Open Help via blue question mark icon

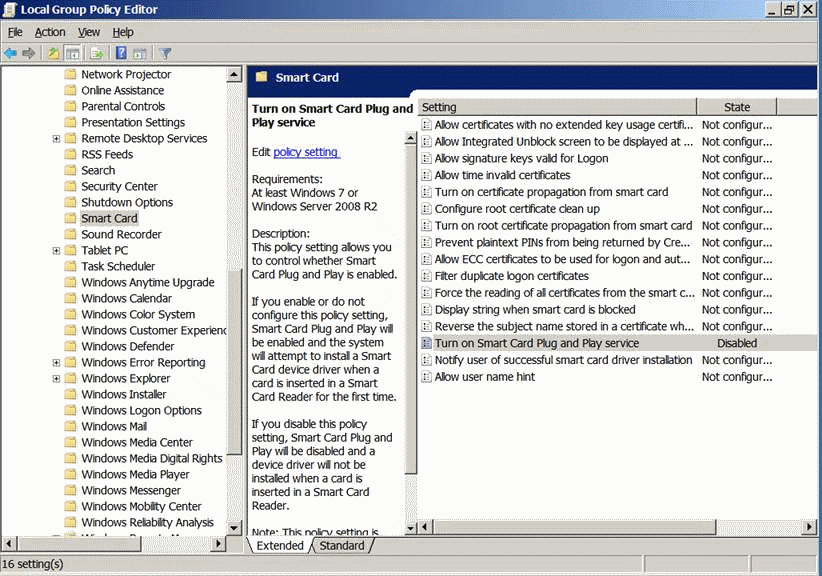(121, 53)
